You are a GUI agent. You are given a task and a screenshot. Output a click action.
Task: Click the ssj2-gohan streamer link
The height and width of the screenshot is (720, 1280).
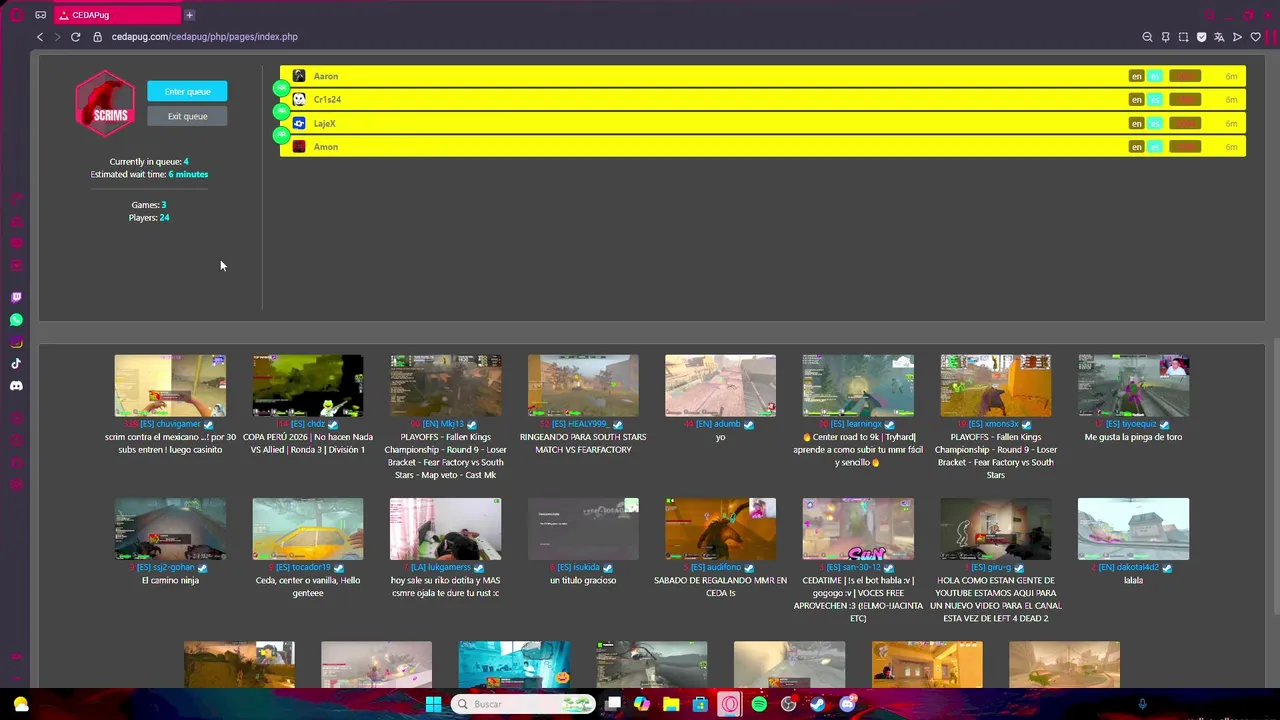166,568
